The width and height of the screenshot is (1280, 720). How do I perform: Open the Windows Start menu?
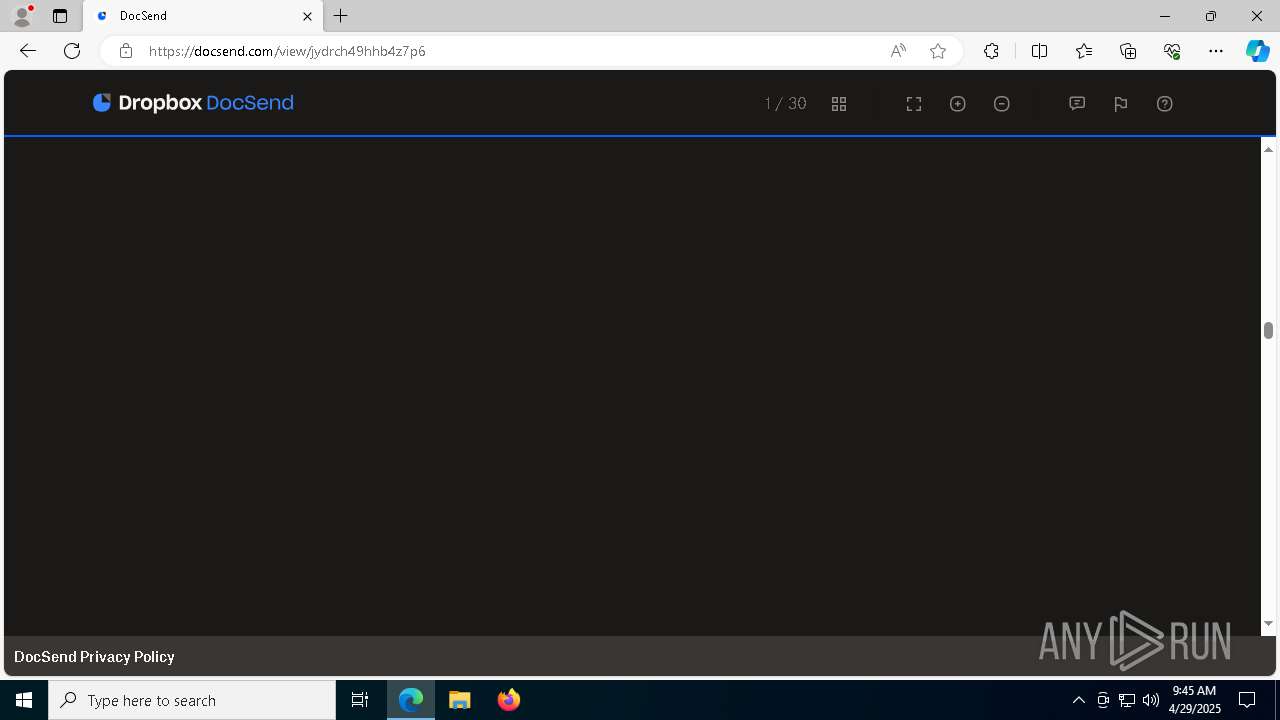[x=24, y=700]
